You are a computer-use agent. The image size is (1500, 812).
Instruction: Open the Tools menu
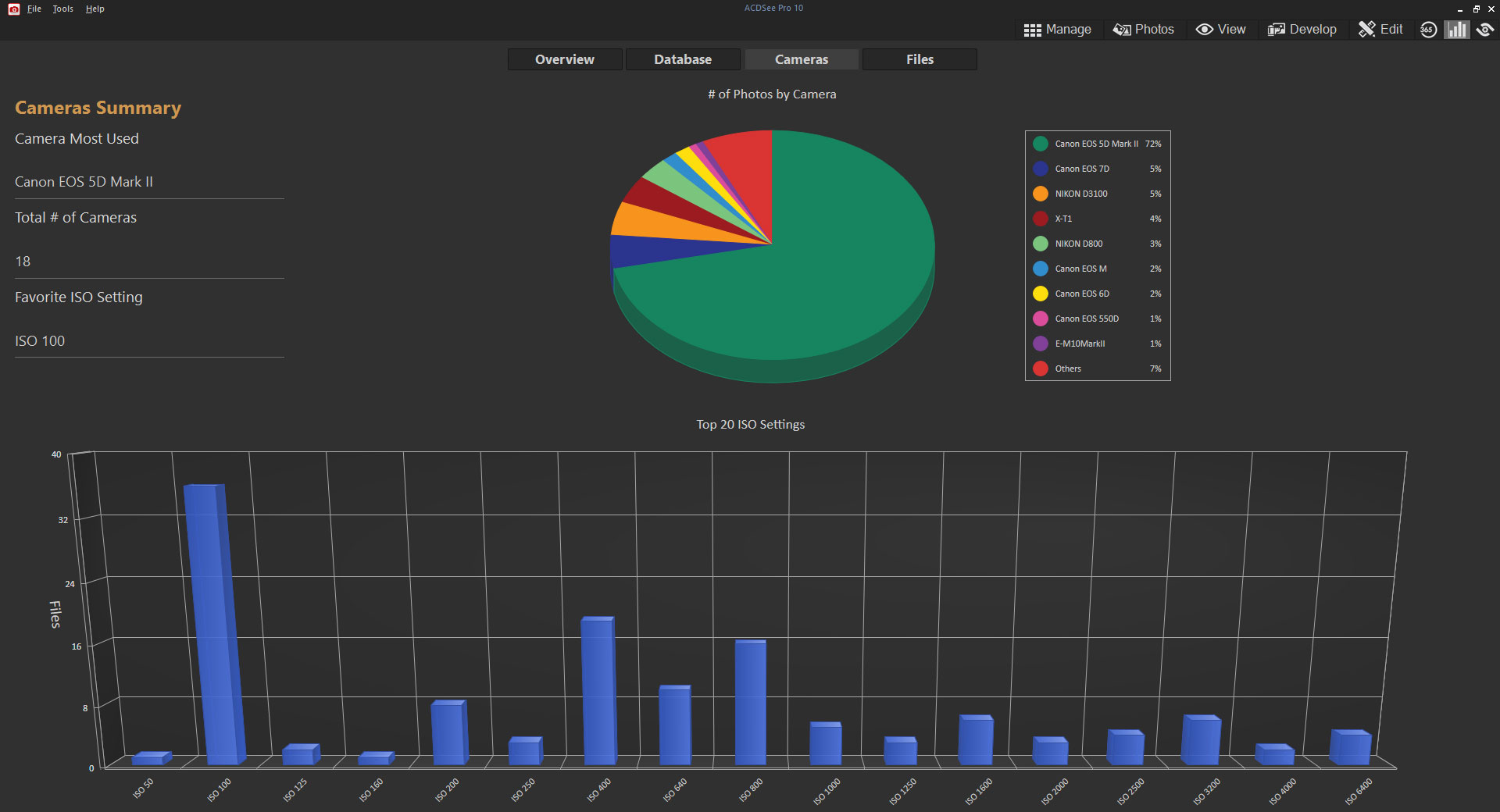tap(63, 9)
